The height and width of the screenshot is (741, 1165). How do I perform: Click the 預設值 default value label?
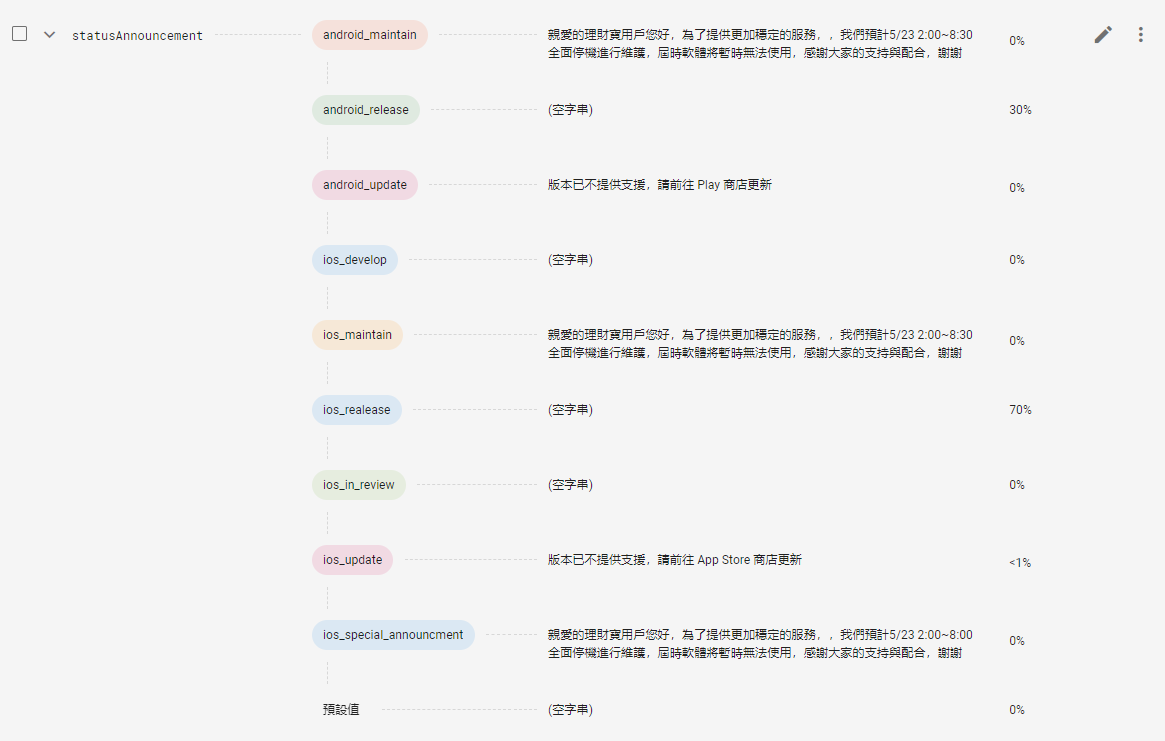pos(341,710)
